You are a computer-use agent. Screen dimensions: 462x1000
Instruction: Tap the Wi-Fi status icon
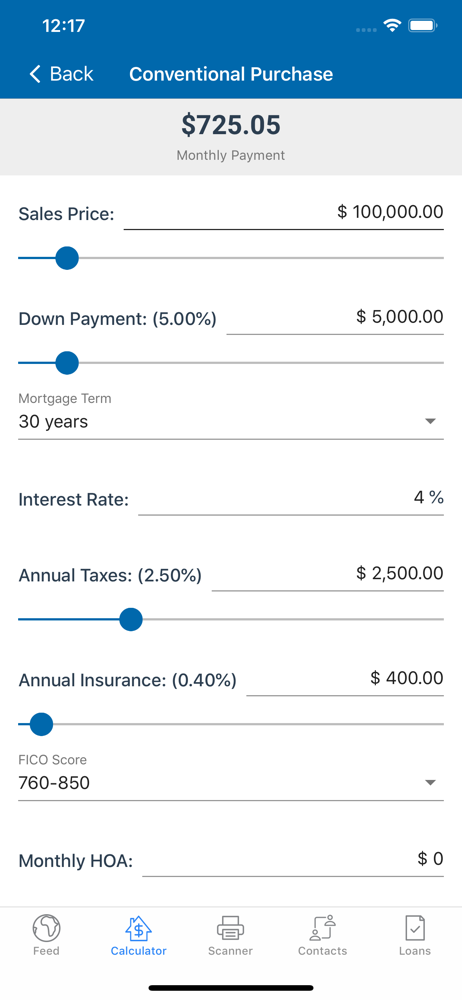392,26
